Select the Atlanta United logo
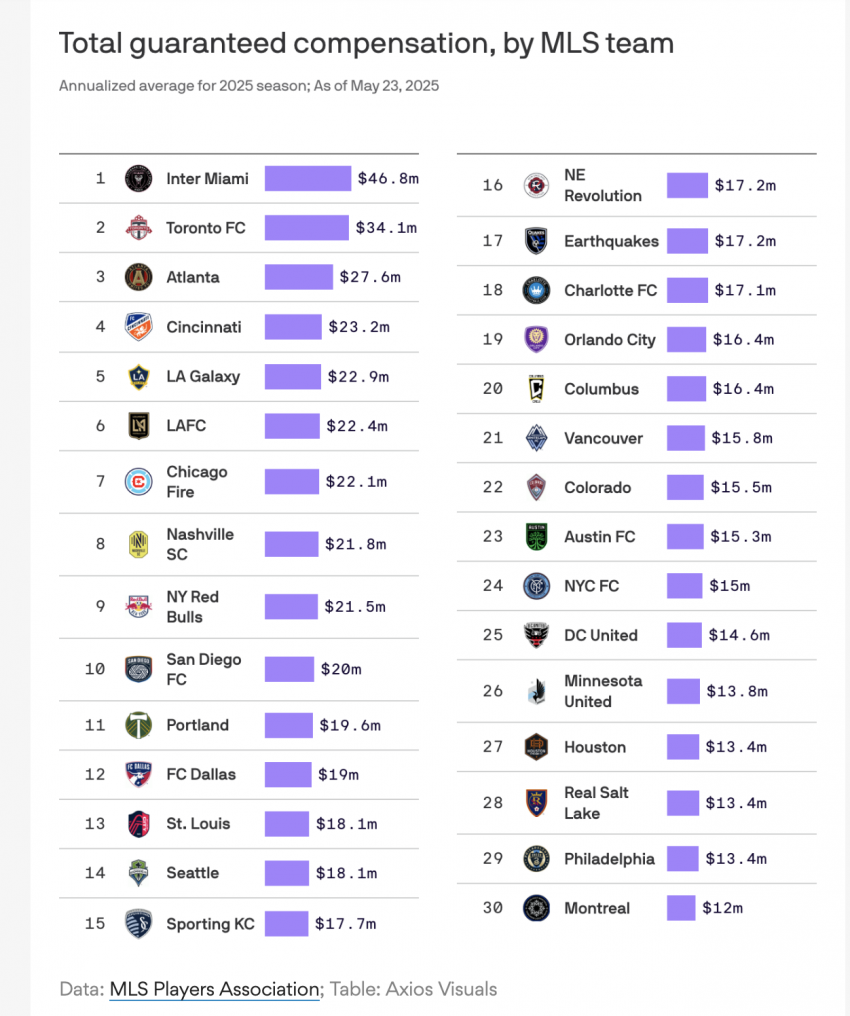The image size is (850, 1016). [x=137, y=277]
